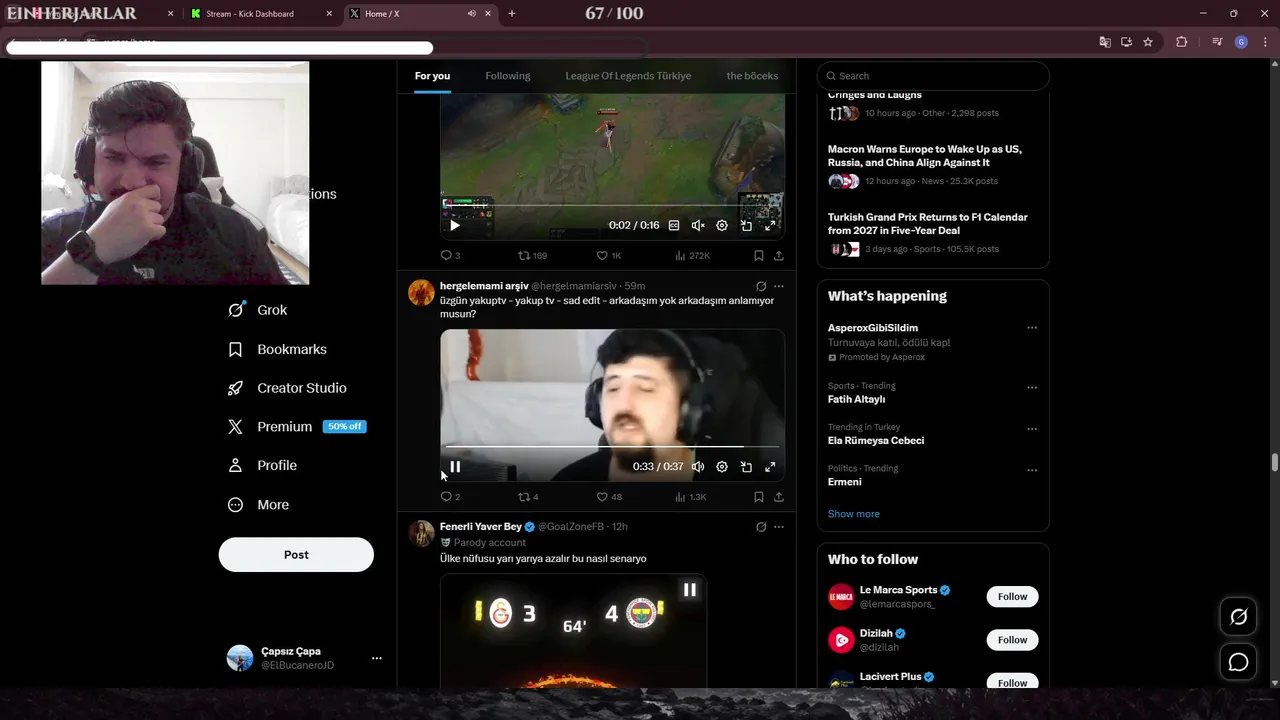Open options for Ermeni trend

tap(1032, 470)
